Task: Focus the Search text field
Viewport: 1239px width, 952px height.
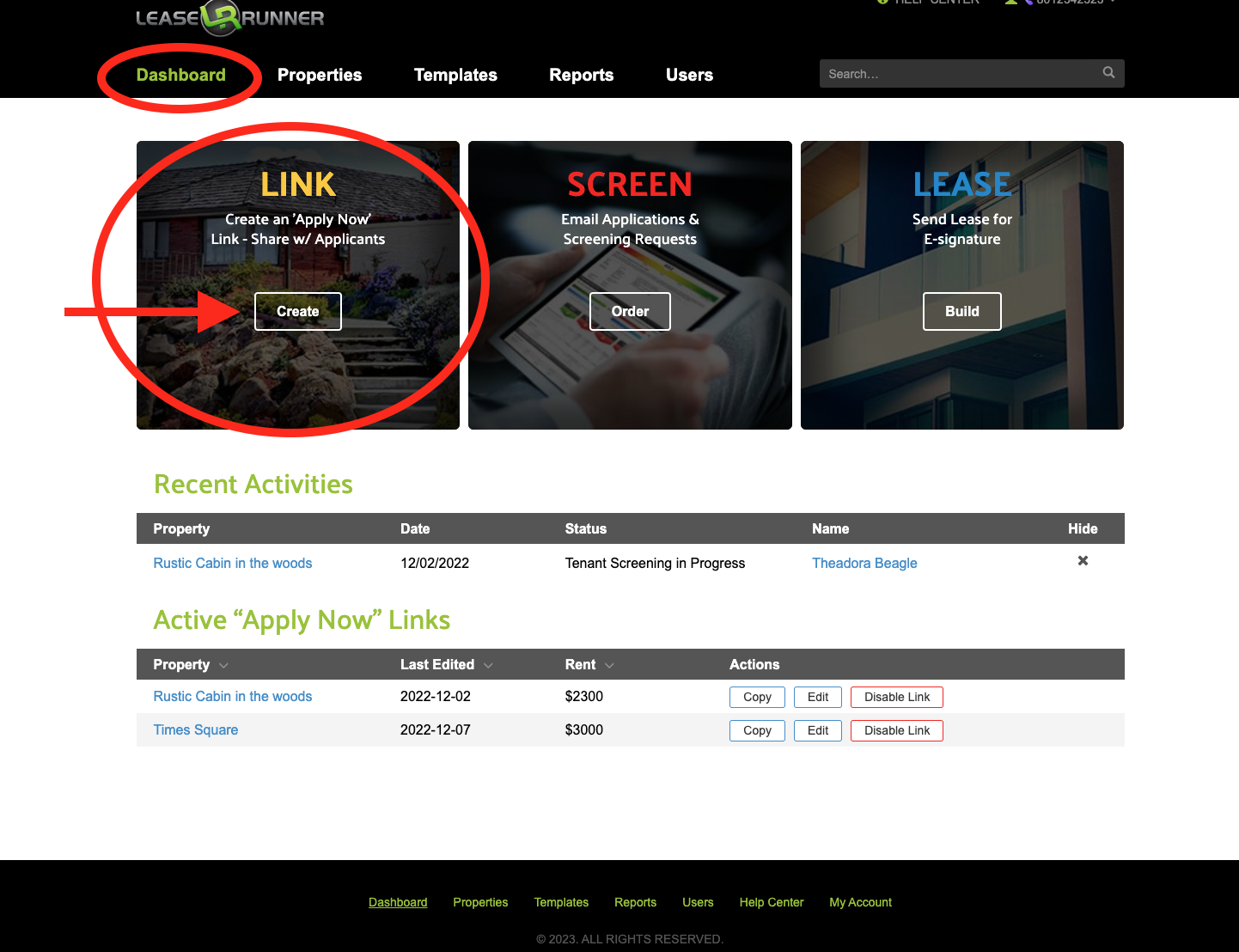Action: tap(958, 74)
